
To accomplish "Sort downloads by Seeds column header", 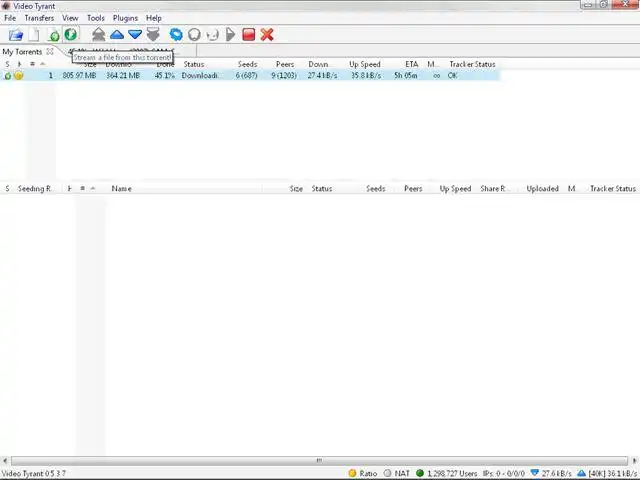I will (247, 64).
